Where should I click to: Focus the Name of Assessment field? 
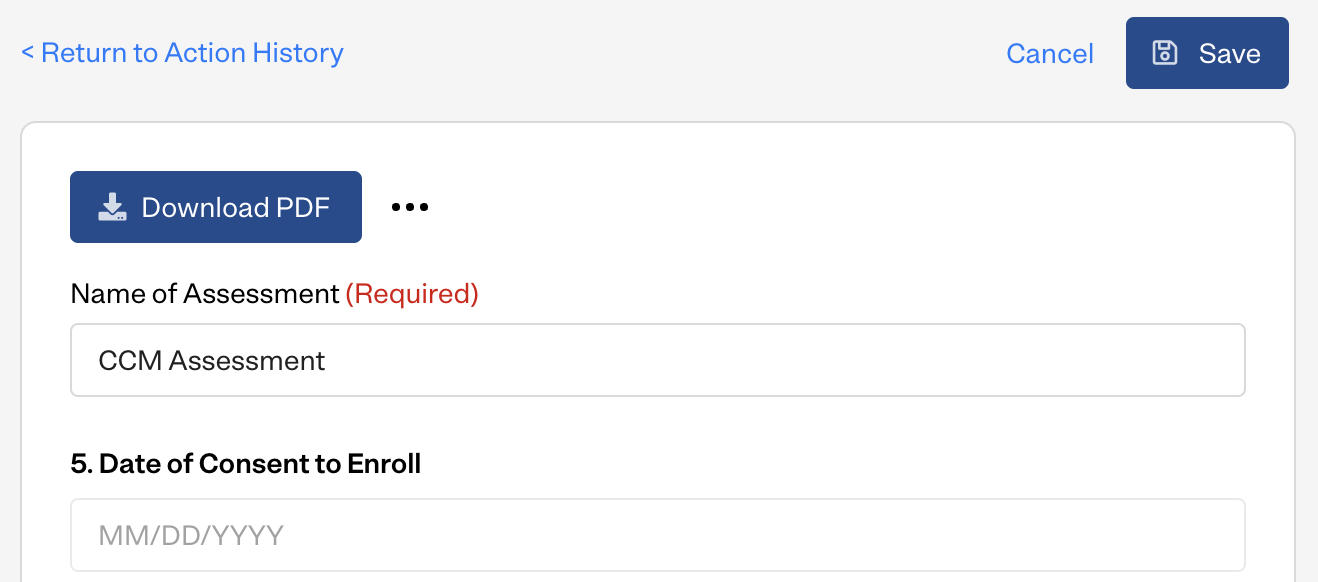[658, 360]
